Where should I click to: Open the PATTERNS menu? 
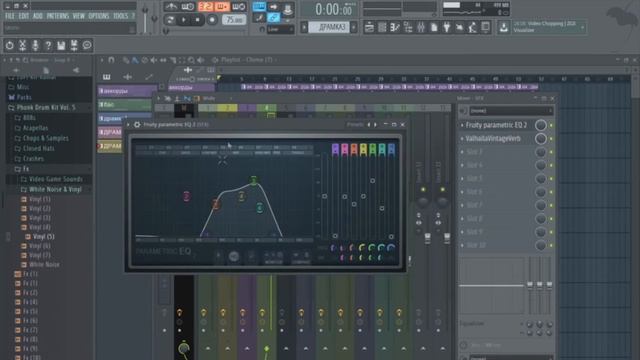(x=58, y=16)
